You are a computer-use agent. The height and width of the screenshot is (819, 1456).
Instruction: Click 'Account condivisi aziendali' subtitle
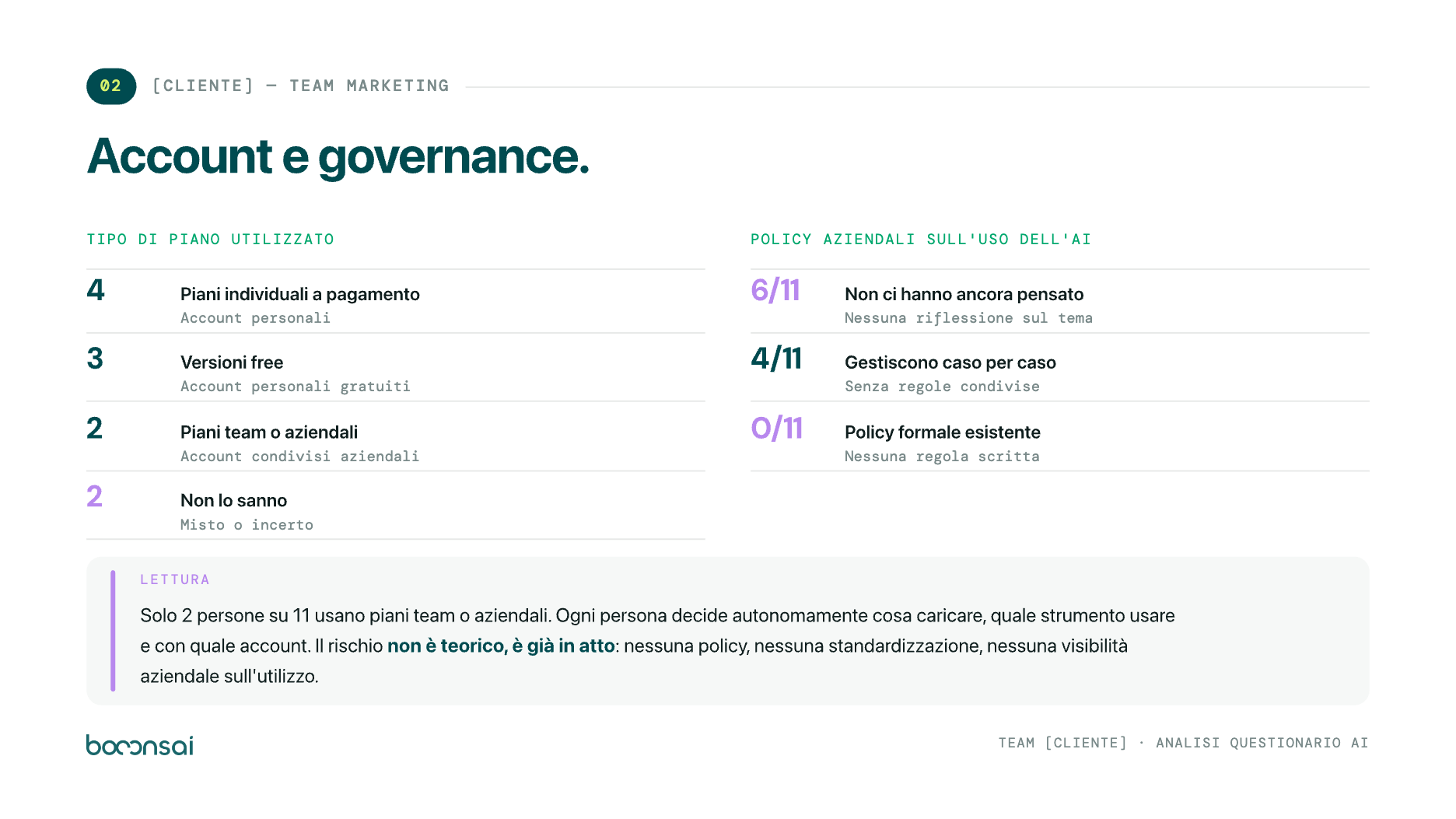coord(299,457)
